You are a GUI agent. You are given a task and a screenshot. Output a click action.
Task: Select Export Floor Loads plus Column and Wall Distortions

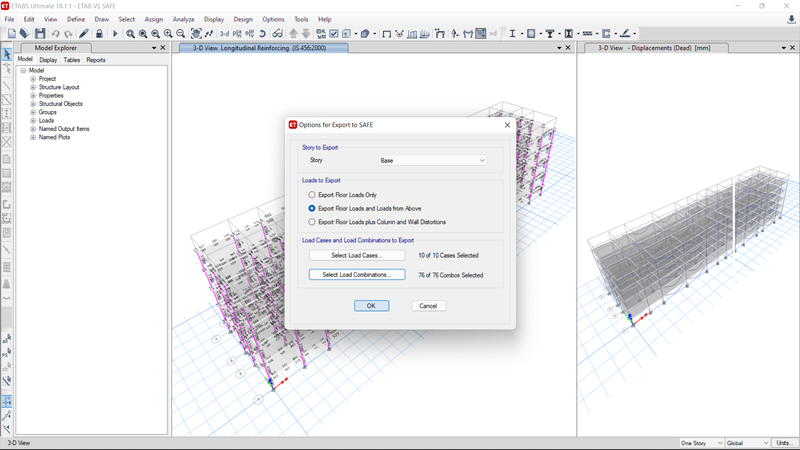coord(312,222)
